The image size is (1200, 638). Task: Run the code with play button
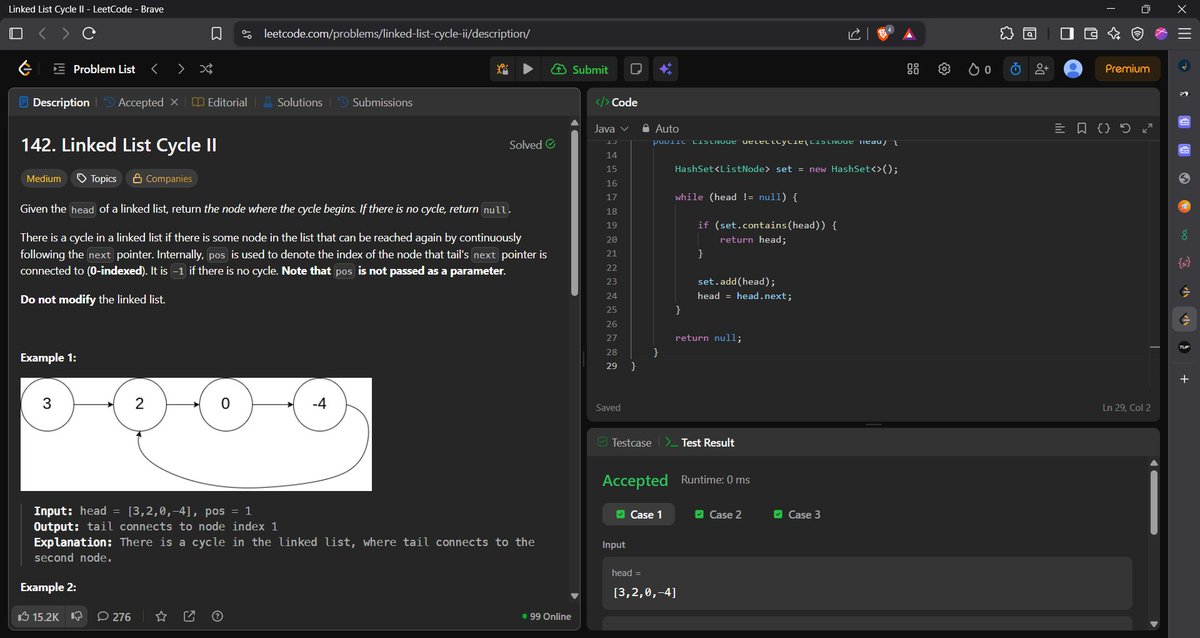pos(527,69)
